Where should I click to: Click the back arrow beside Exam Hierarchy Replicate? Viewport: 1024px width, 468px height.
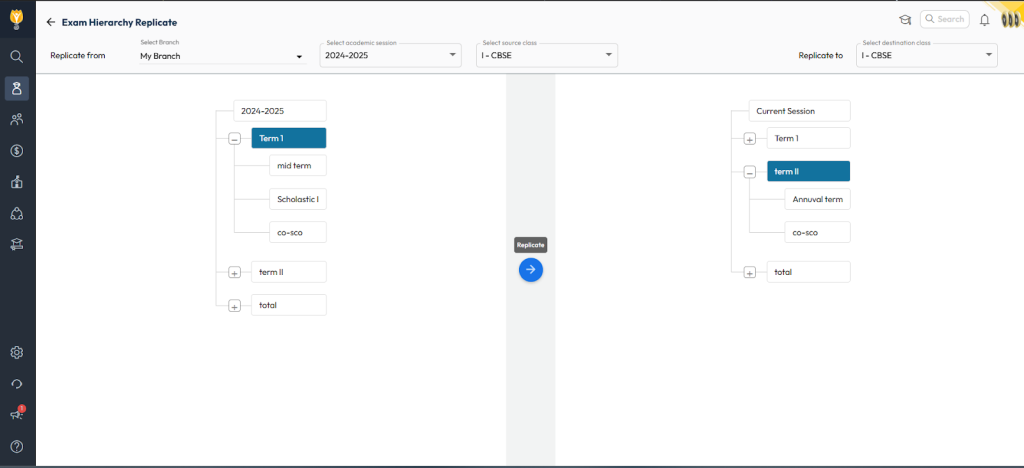[x=51, y=22]
